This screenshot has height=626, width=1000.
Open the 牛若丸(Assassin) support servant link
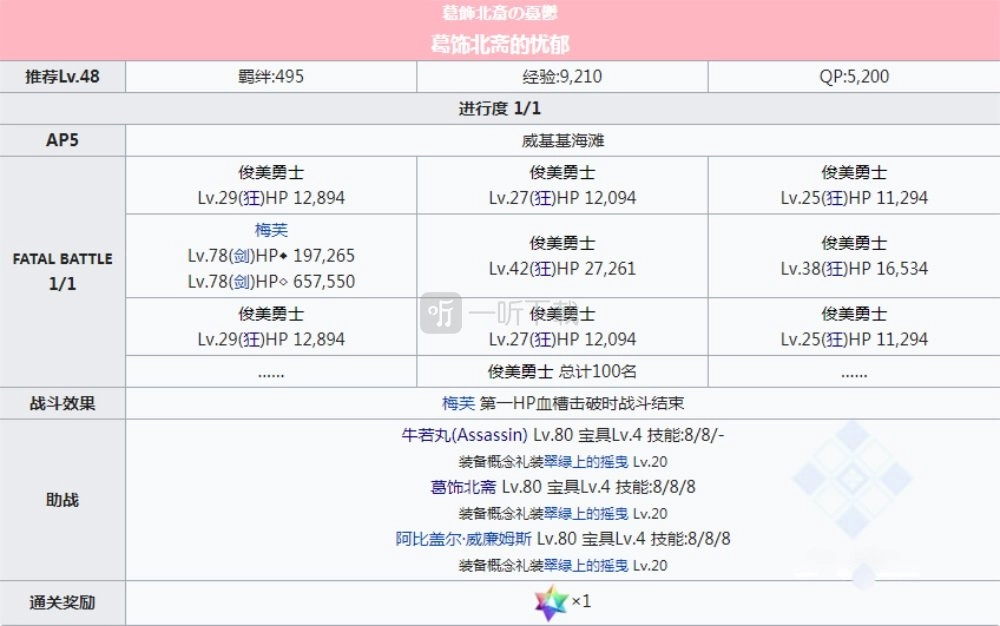pyautogui.click(x=464, y=435)
